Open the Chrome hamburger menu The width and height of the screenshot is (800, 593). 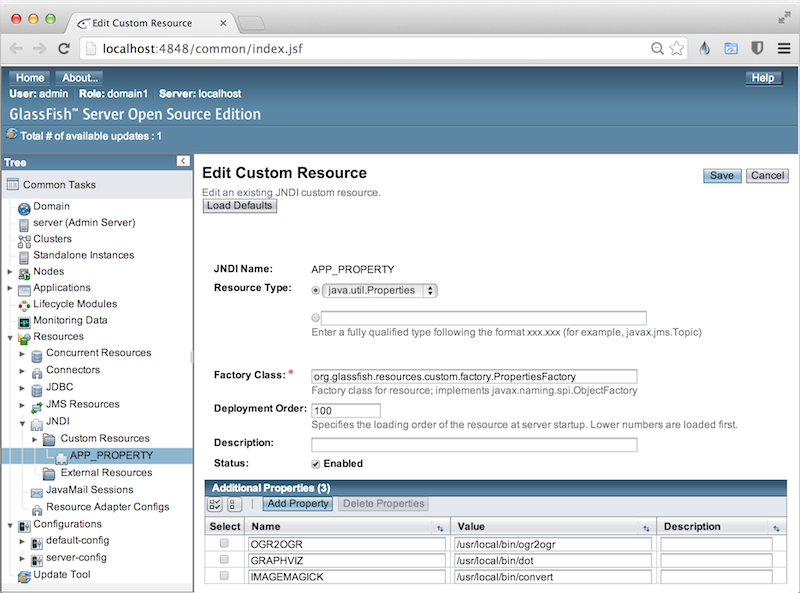(783, 48)
